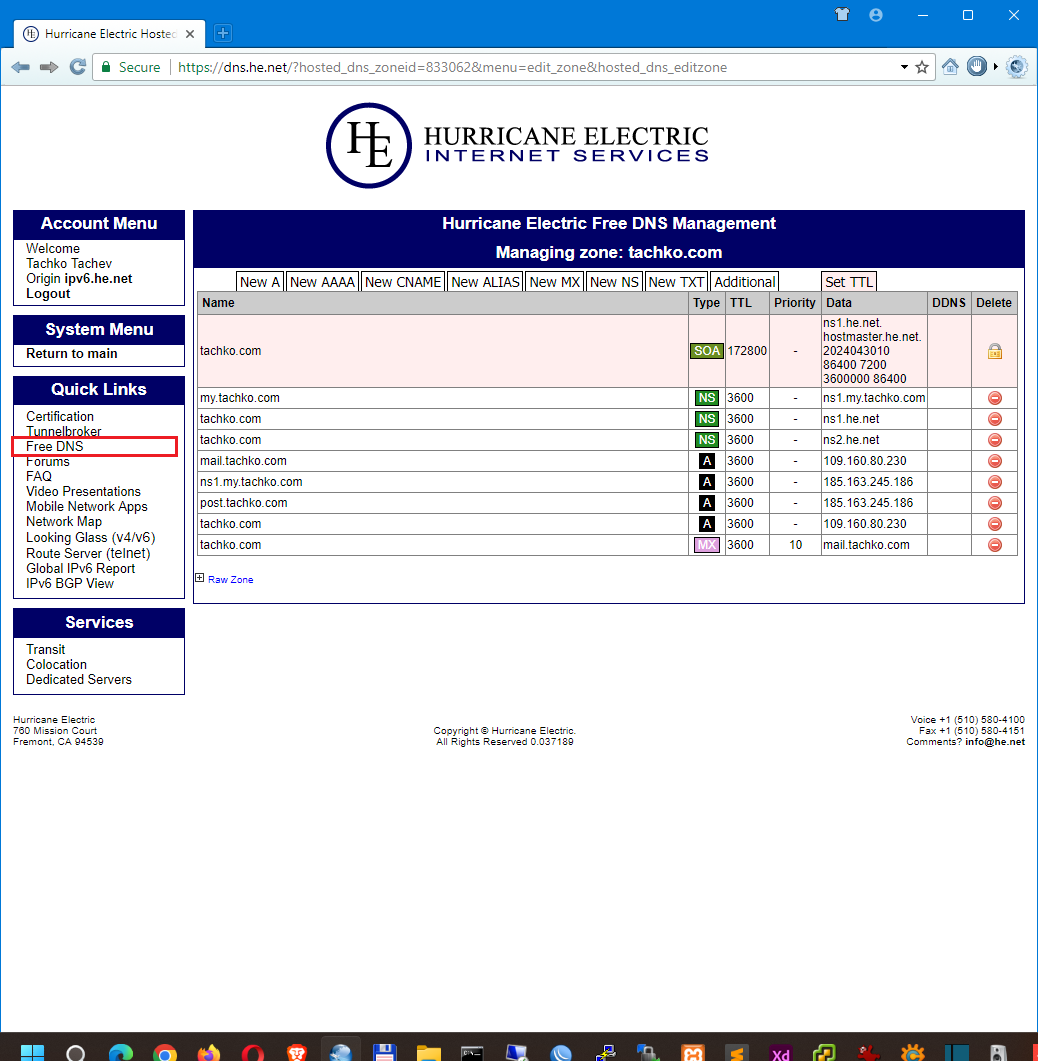Open the Mobile Network Apps link
The image size is (1038, 1061).
coord(87,506)
